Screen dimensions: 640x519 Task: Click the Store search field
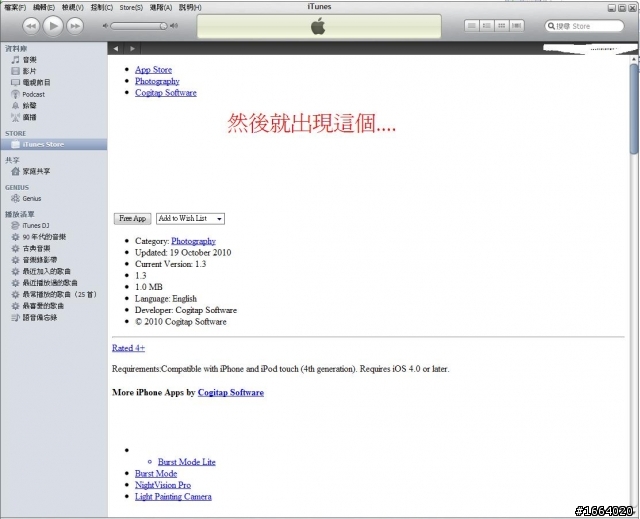point(584,26)
